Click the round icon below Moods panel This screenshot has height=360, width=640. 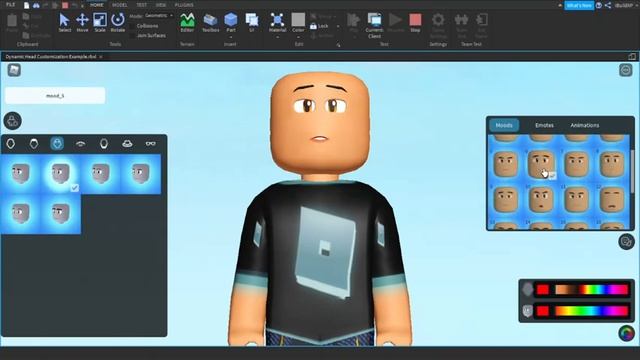[626, 242]
